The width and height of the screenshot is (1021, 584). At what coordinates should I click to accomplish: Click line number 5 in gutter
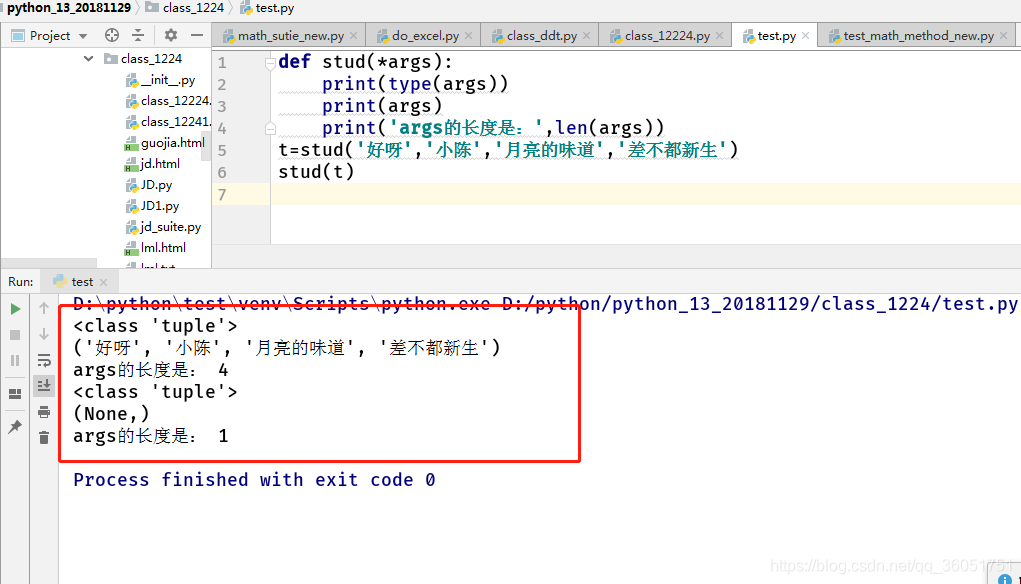[x=223, y=150]
